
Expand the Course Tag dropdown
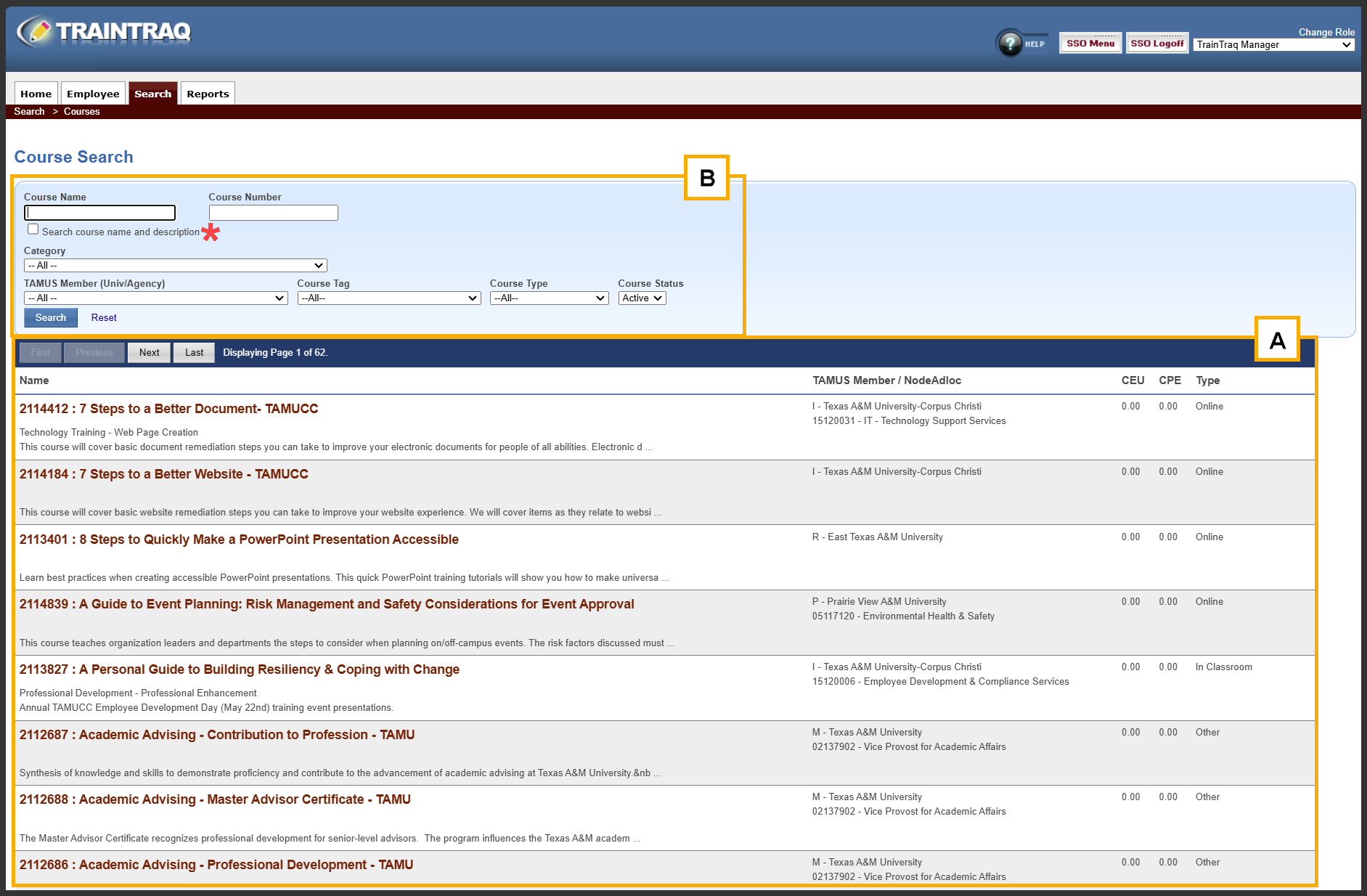388,298
